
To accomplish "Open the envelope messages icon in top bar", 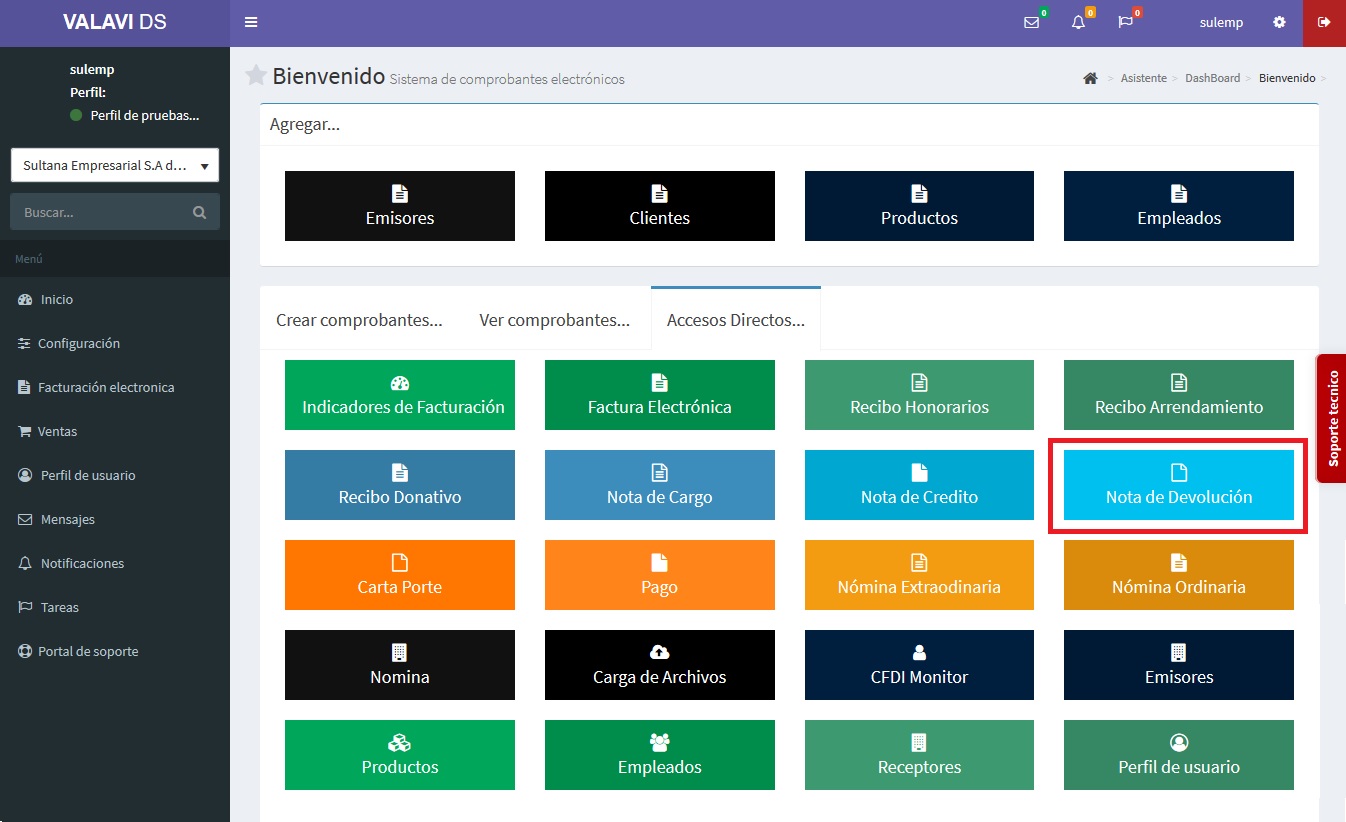I will pyautogui.click(x=1031, y=22).
